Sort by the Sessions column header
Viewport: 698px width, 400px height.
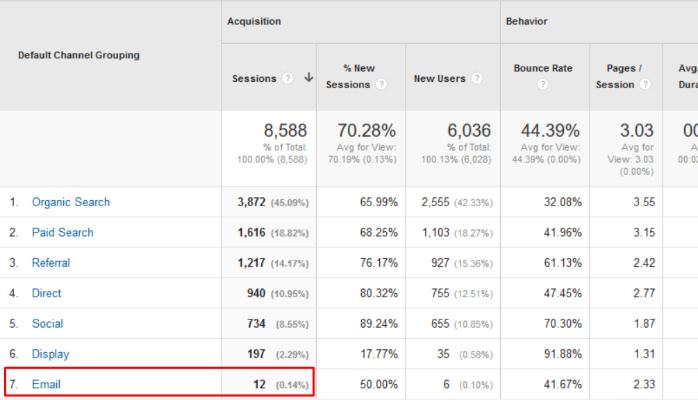click(x=254, y=79)
